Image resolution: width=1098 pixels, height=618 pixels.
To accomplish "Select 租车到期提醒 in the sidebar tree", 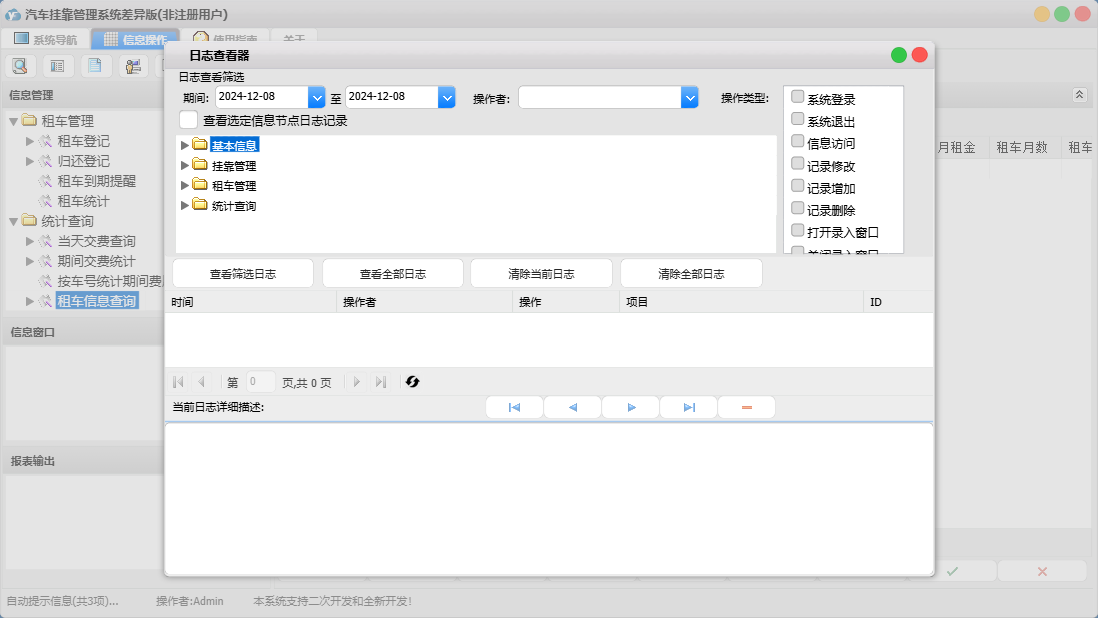I will pyautogui.click(x=96, y=181).
